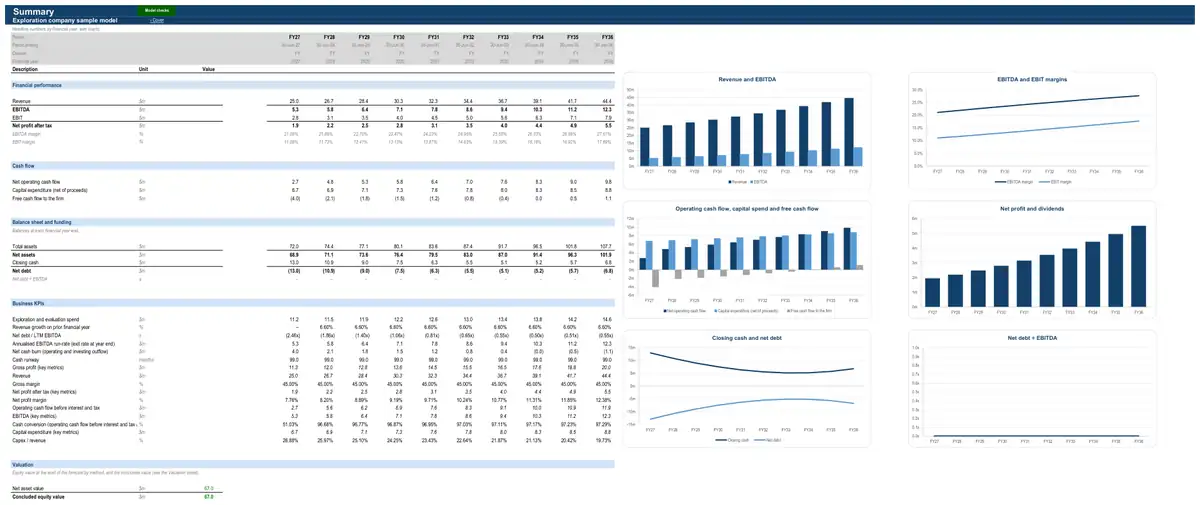Select the Closing cash row label
The height and width of the screenshot is (505, 1200).
[25, 262]
